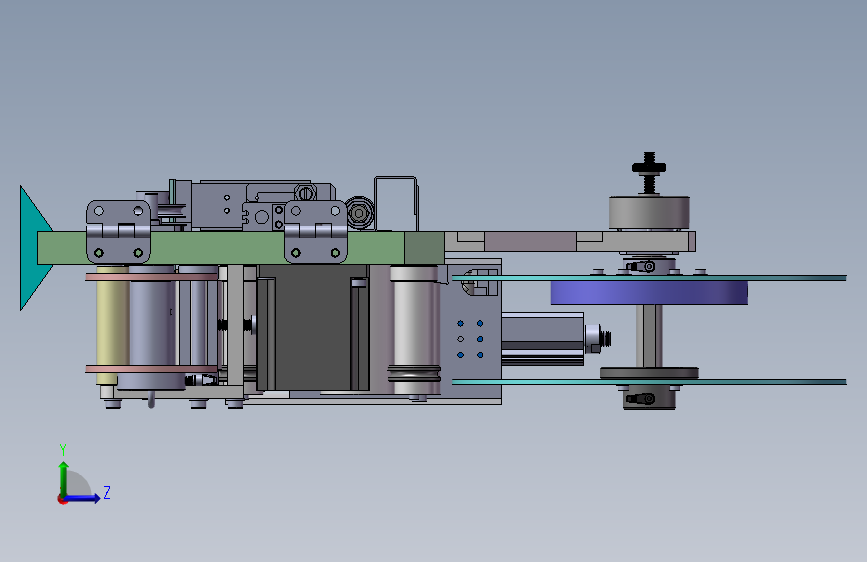867x562 pixels.
Task: Click the "Y" axis label
Action: click(63, 449)
